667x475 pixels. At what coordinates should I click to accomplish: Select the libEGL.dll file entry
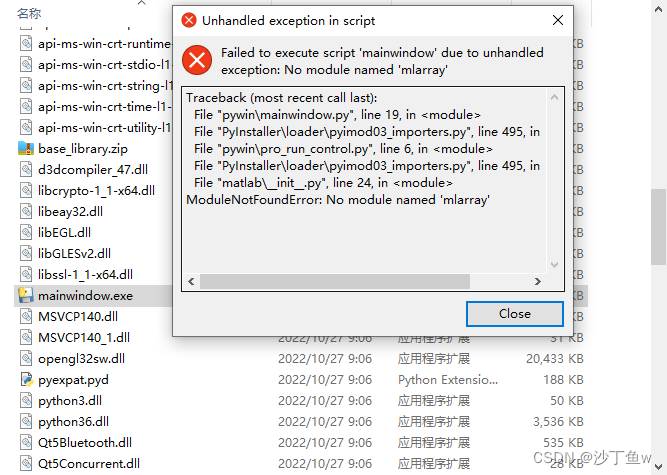(64, 232)
